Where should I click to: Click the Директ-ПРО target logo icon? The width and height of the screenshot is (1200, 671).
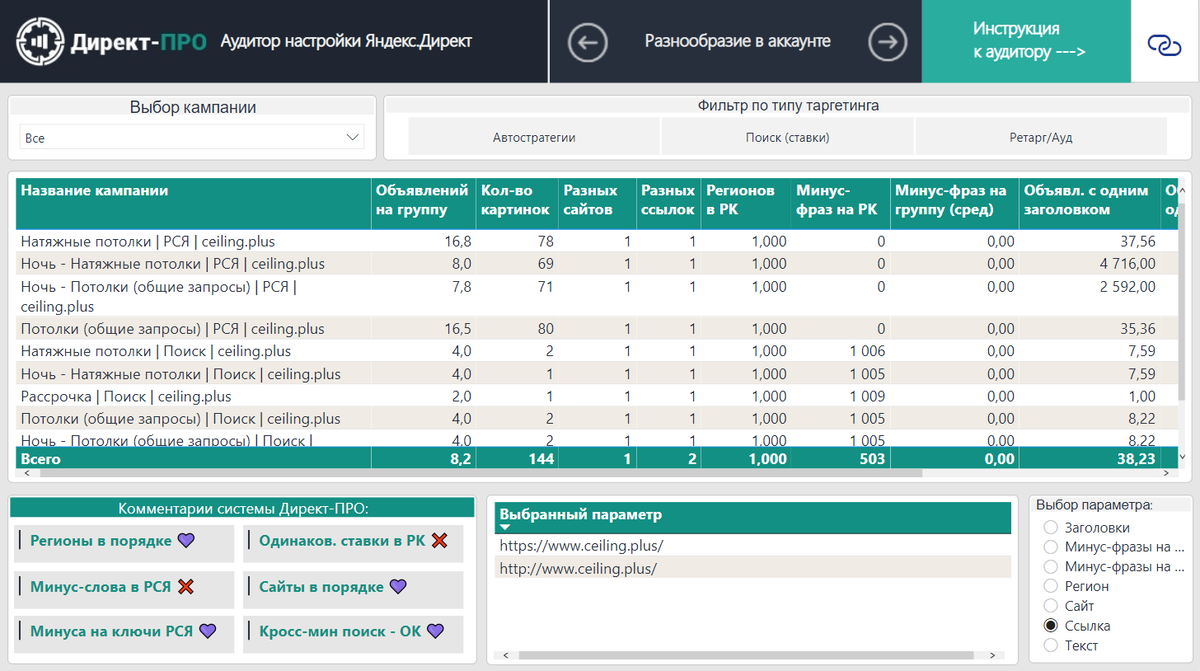pyautogui.click(x=39, y=41)
